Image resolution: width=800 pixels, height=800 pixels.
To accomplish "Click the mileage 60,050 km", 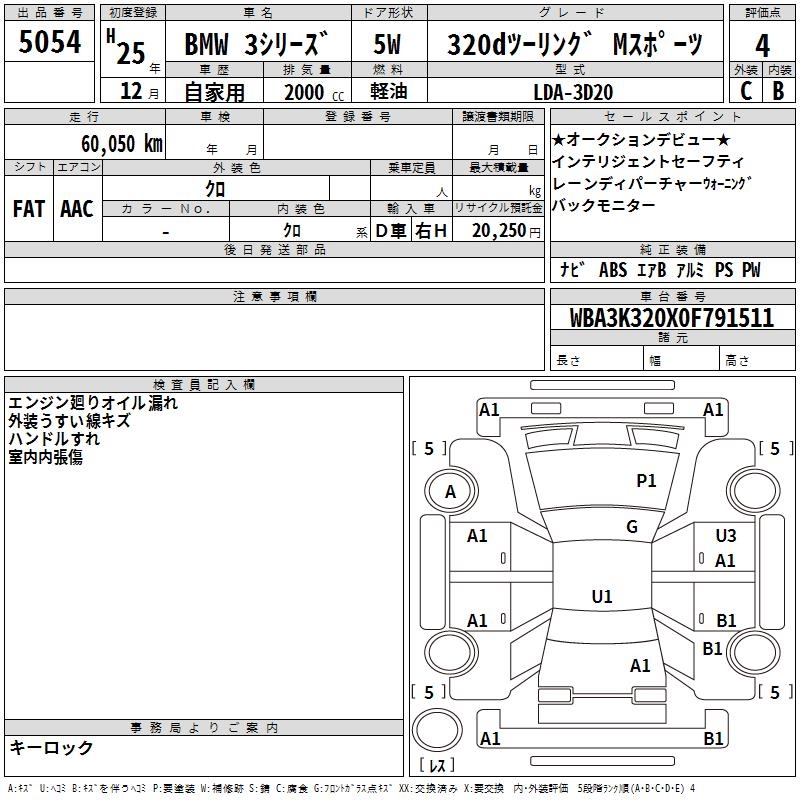I will [122, 144].
